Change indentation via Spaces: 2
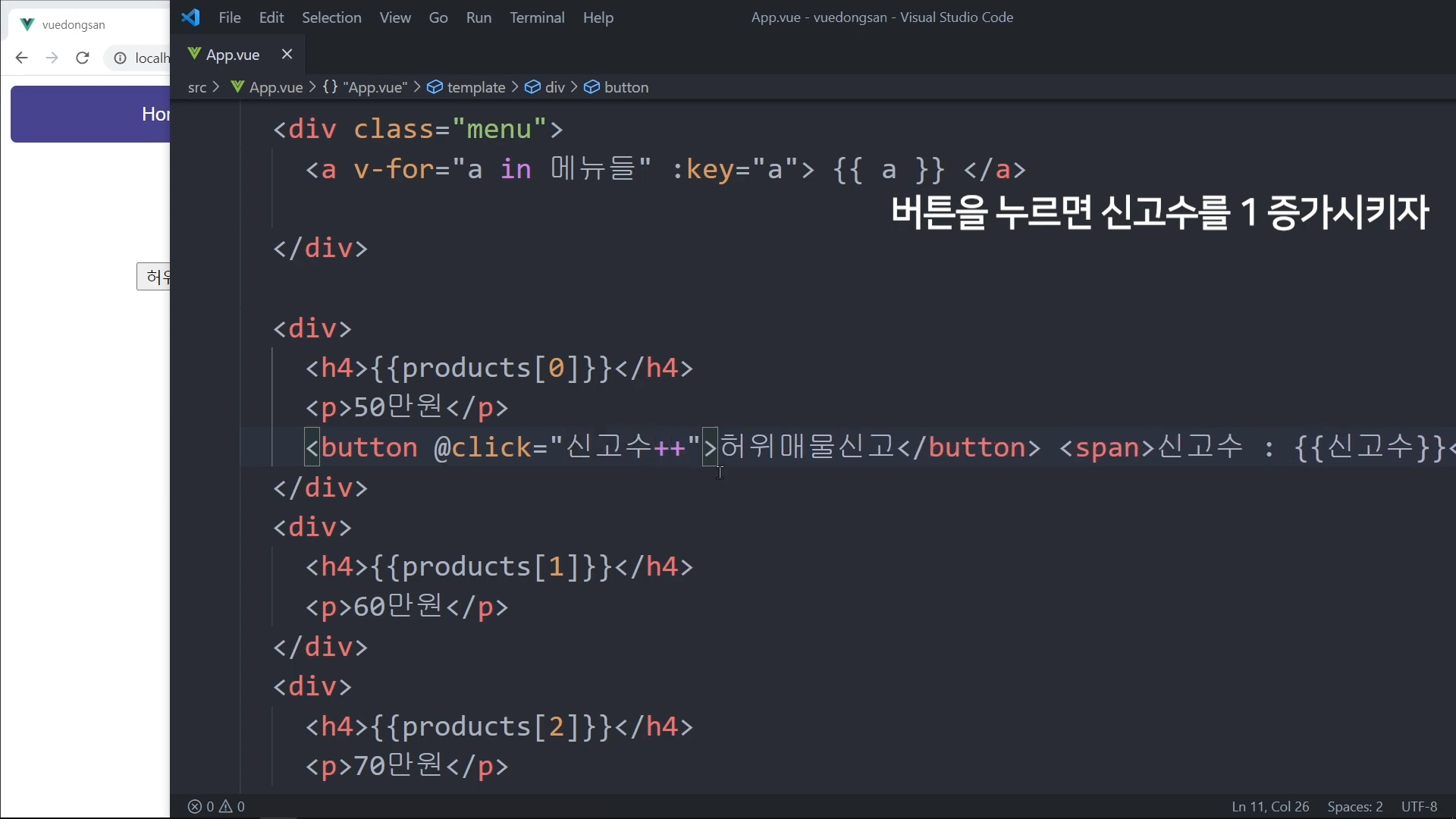This screenshot has height=819, width=1456. 1354,806
